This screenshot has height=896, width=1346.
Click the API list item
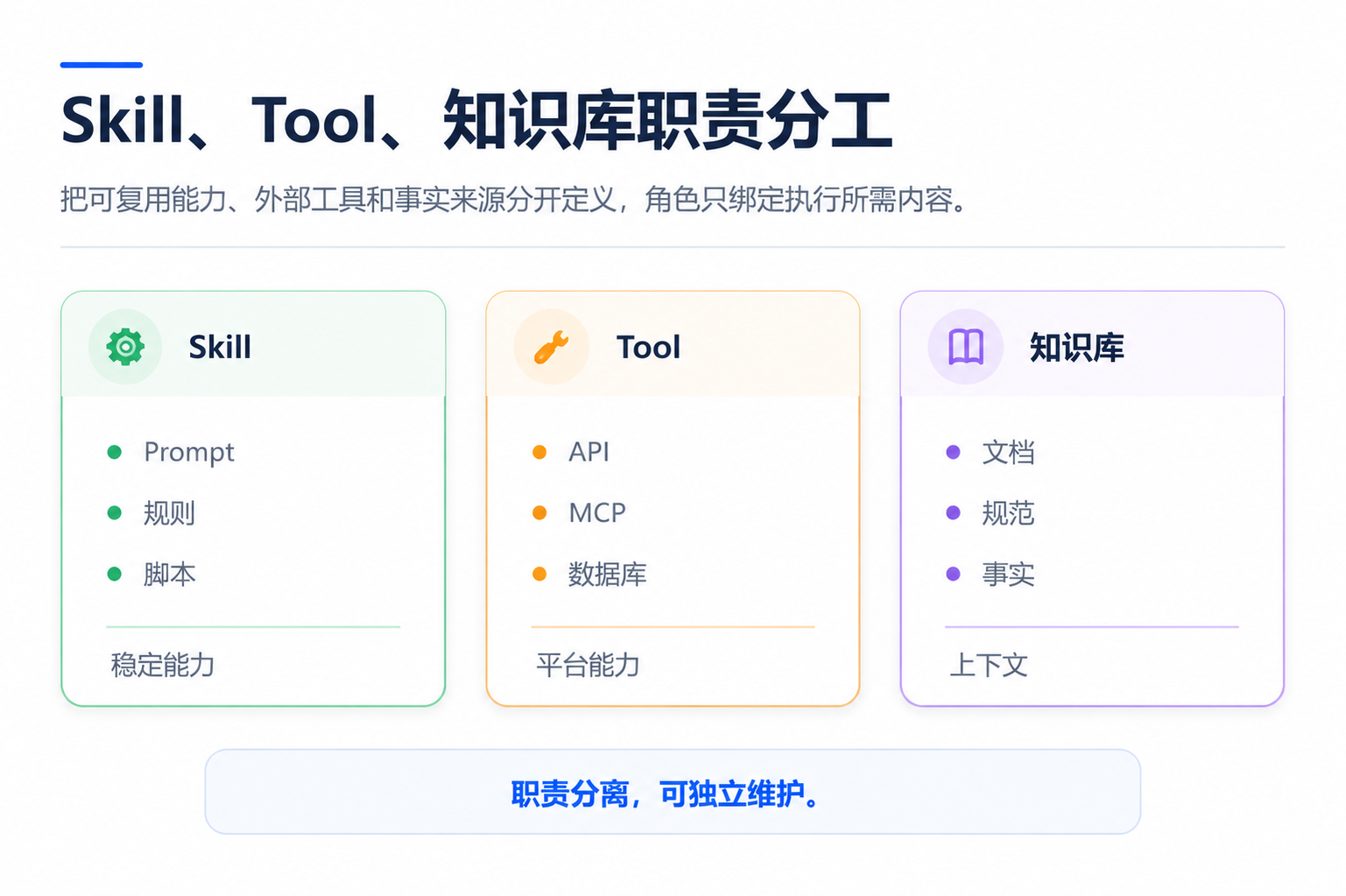588,452
